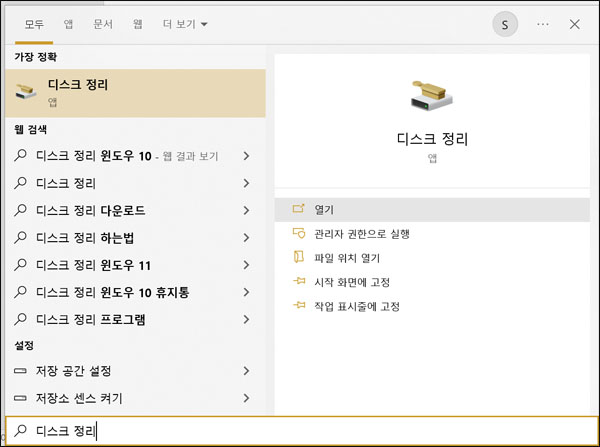Click magnifier icon in the search box
The image size is (600, 447).
(21, 431)
